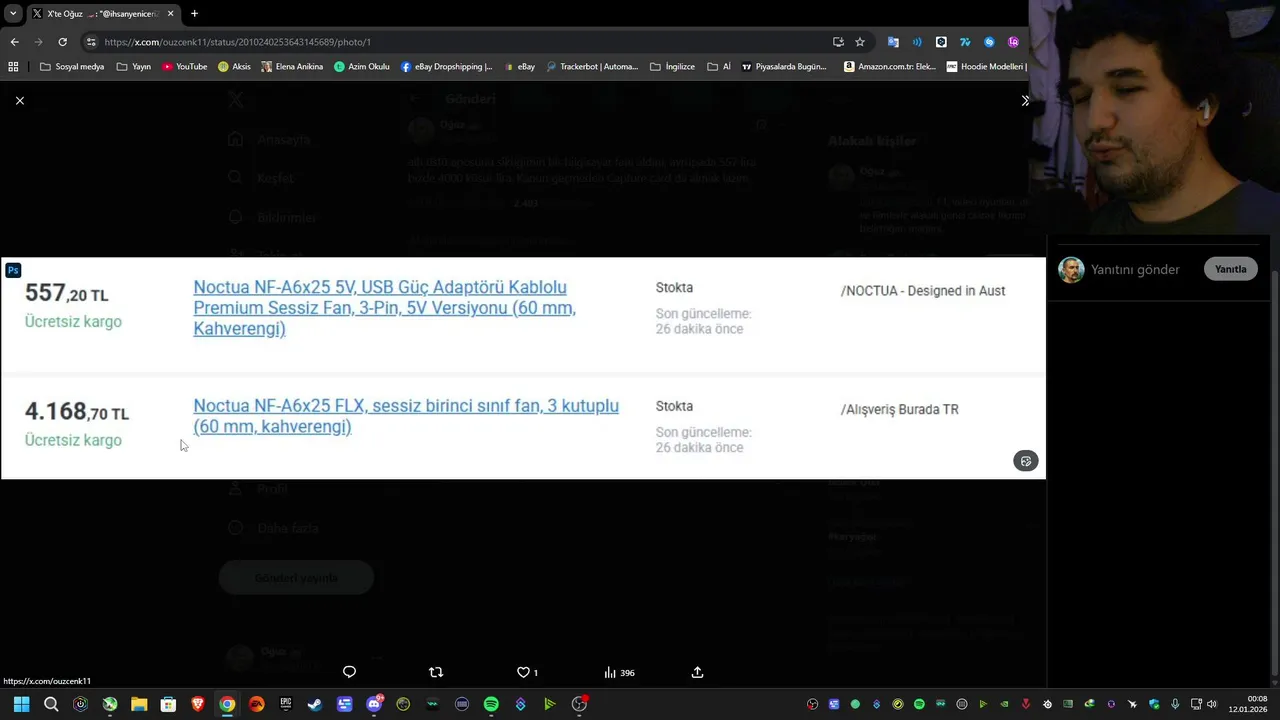Open Microsoft Store from taskbar

168,704
